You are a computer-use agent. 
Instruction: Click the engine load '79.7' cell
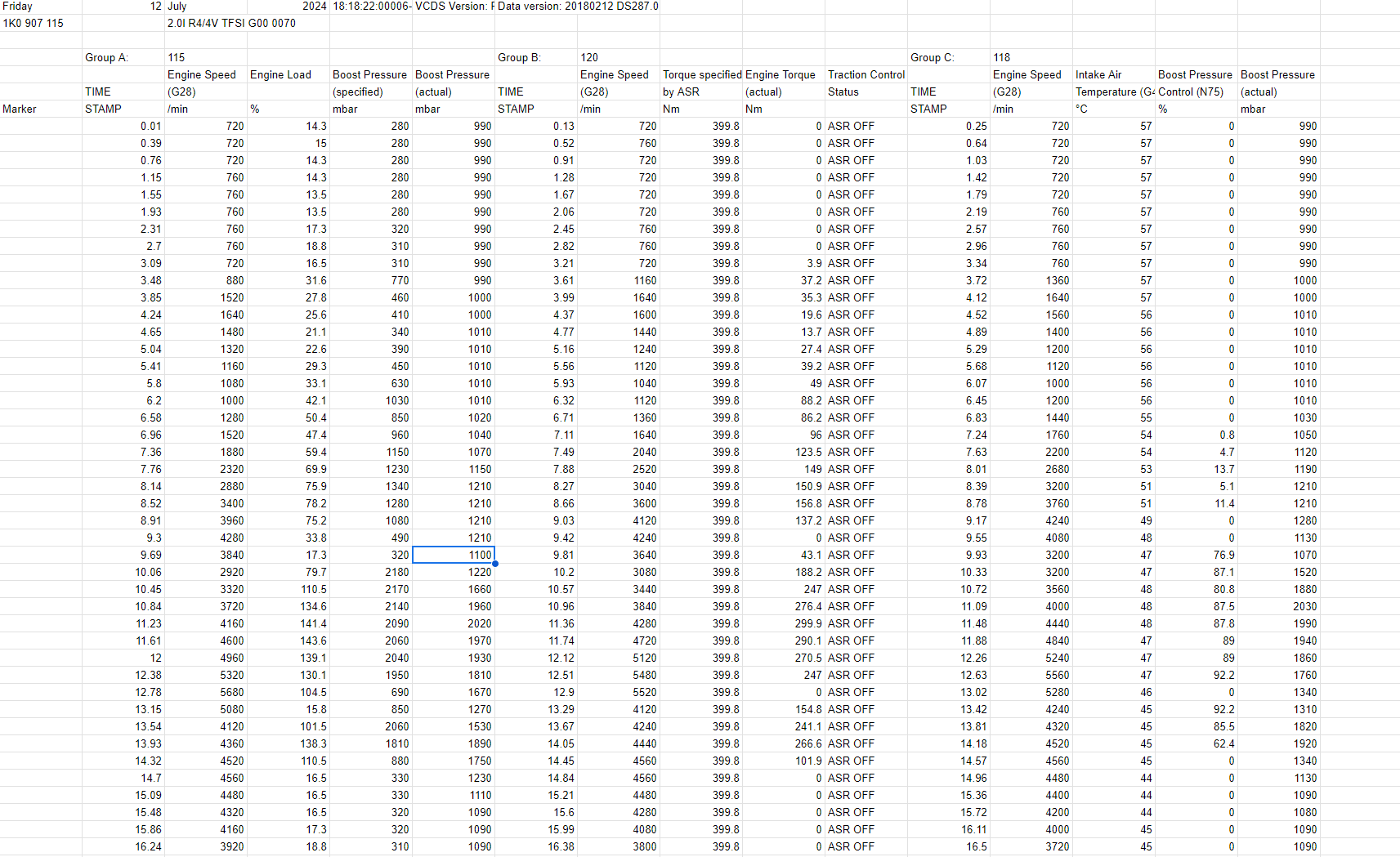pos(288,572)
